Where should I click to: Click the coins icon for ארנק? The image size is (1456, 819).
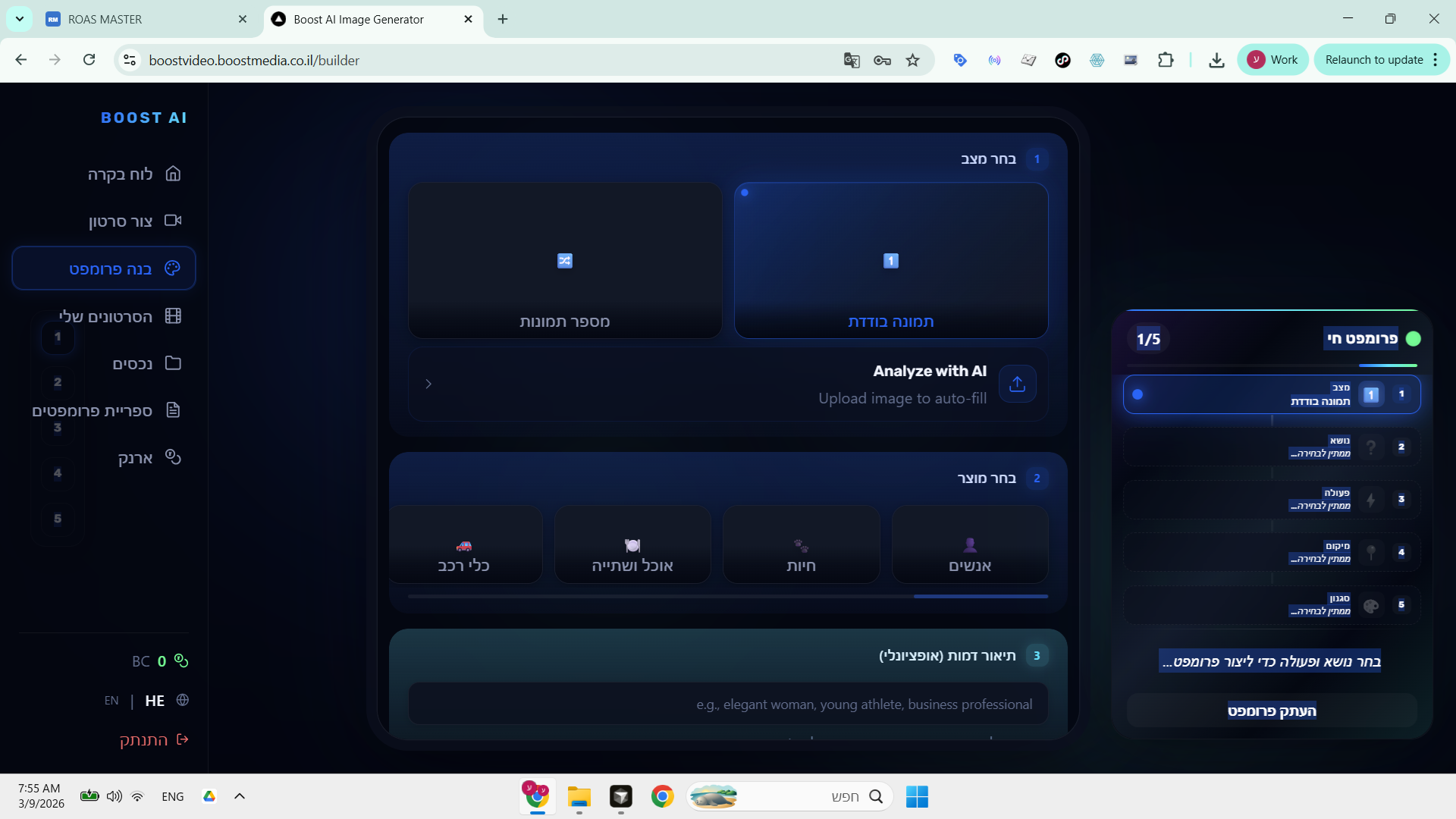(x=173, y=457)
